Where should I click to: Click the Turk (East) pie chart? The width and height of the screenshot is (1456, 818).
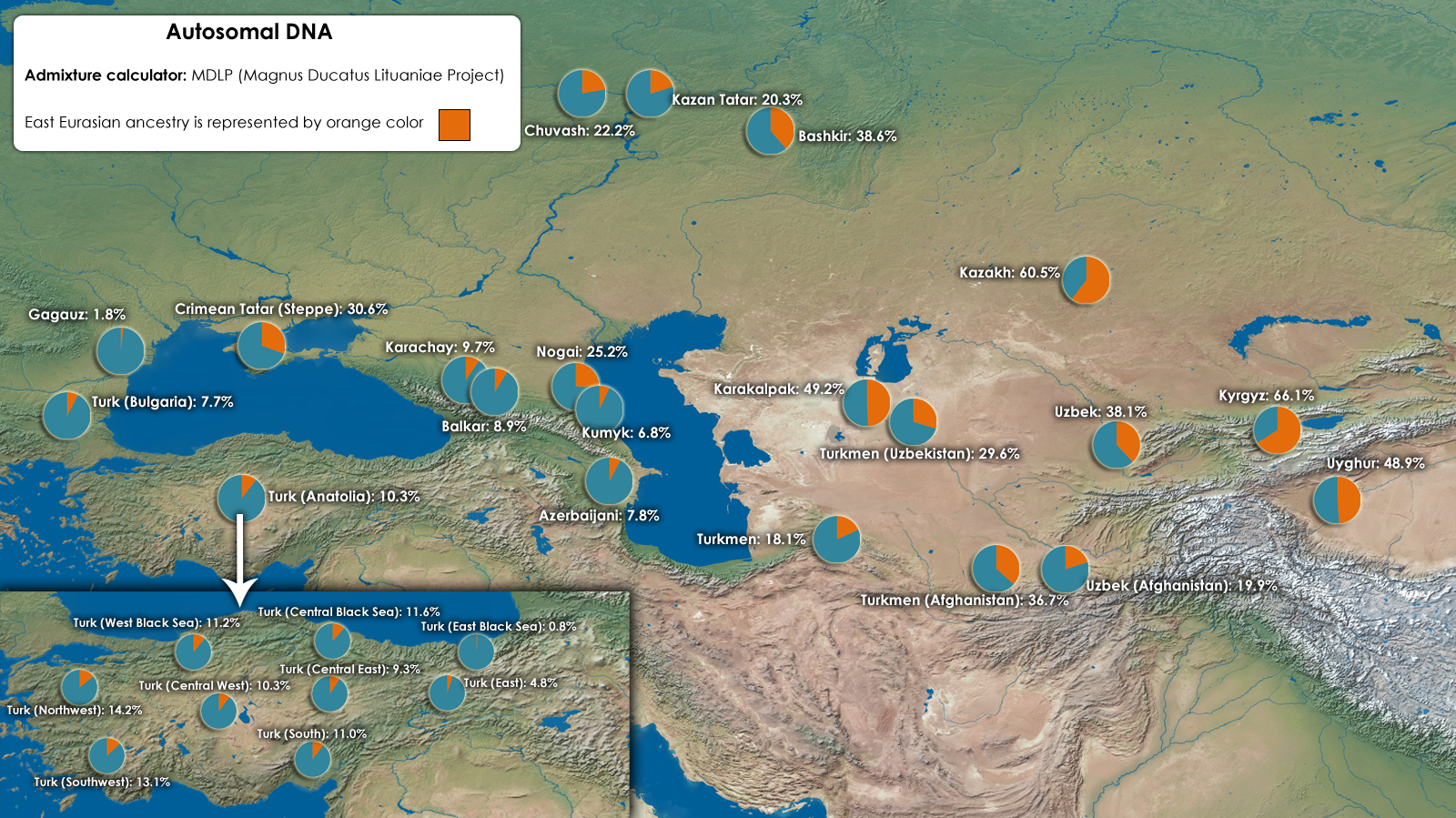point(447,692)
